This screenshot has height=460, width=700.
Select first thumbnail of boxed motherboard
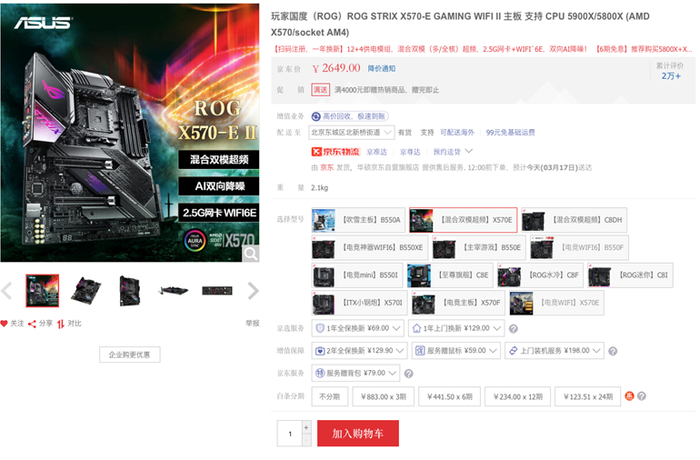click(x=42, y=291)
